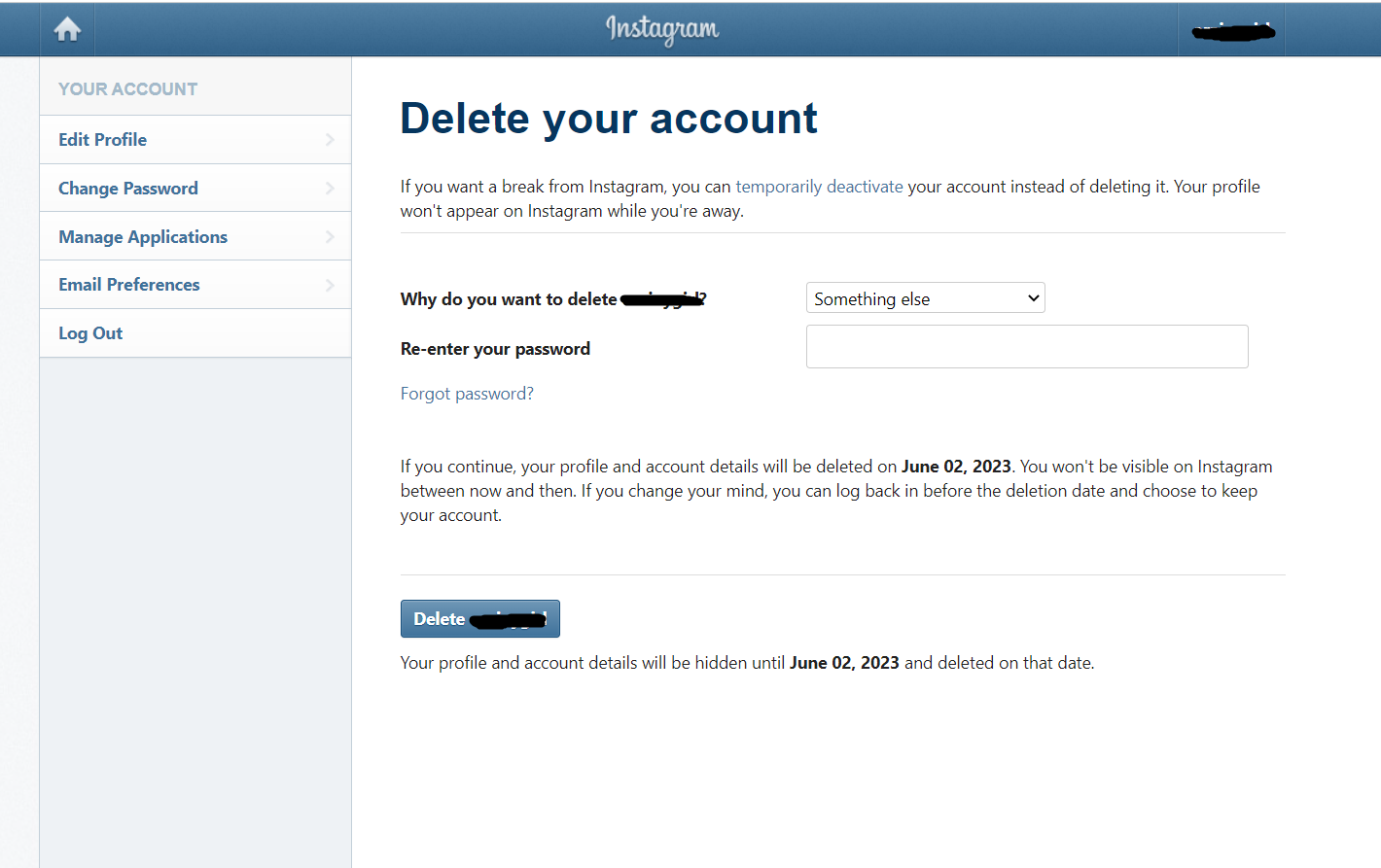Go to Change Password settings

pyautogui.click(x=128, y=189)
